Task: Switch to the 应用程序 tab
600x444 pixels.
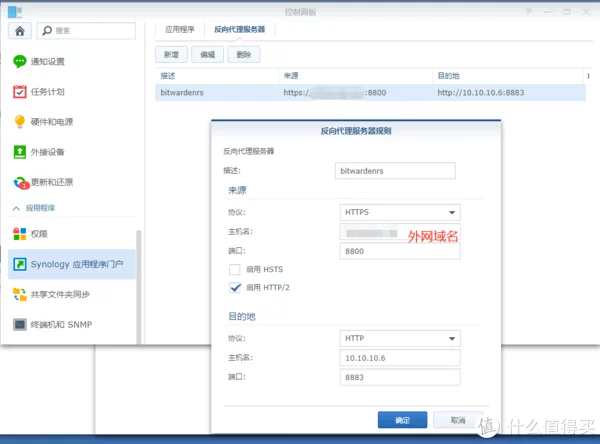Action: [180, 29]
